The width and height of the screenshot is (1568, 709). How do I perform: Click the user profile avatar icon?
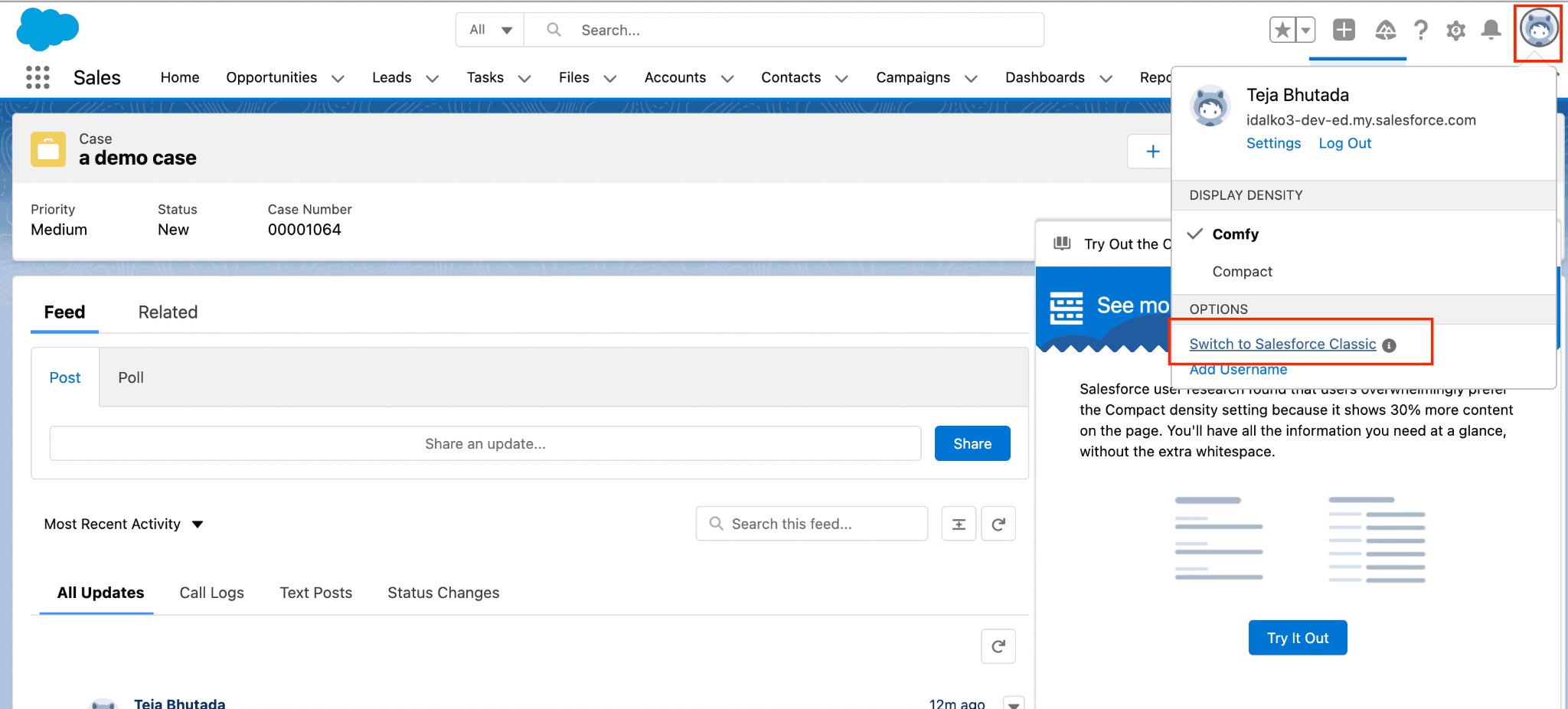(x=1539, y=30)
